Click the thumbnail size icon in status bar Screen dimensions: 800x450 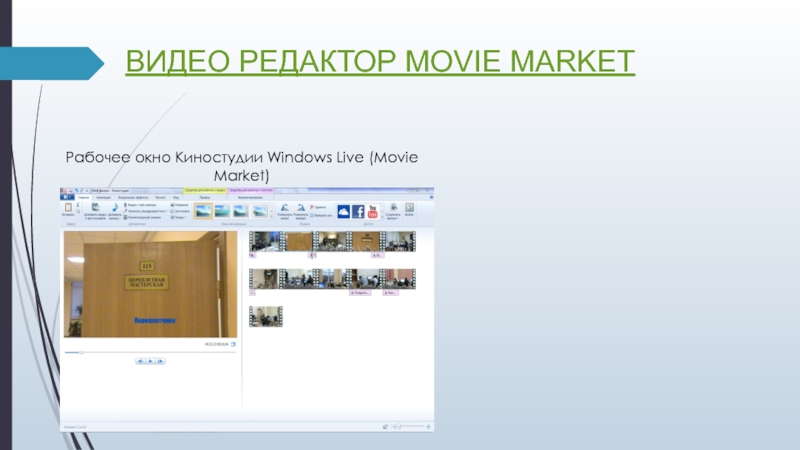pos(385,427)
